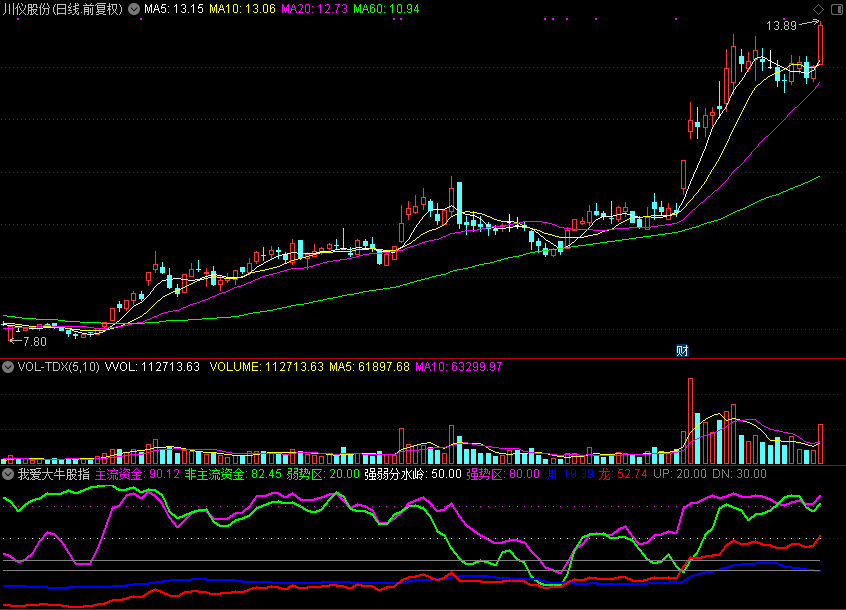This screenshot has height=610, width=846.
Task: Click the latest red candlestick near 13.89
Action: click(x=821, y=43)
